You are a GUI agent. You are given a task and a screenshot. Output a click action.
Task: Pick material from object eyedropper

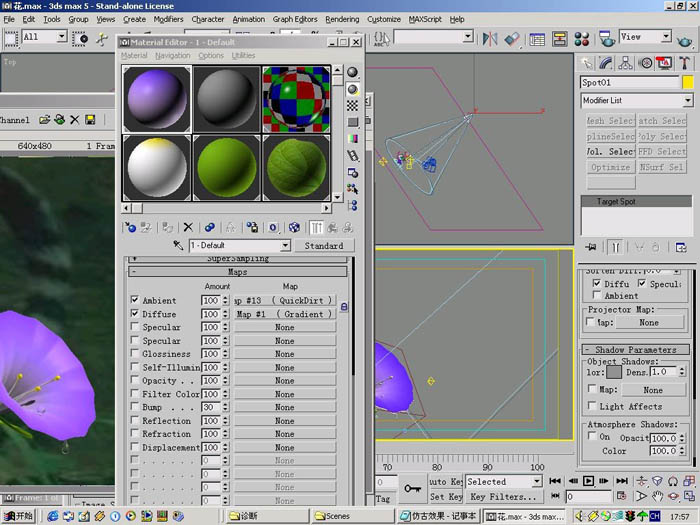coord(179,246)
